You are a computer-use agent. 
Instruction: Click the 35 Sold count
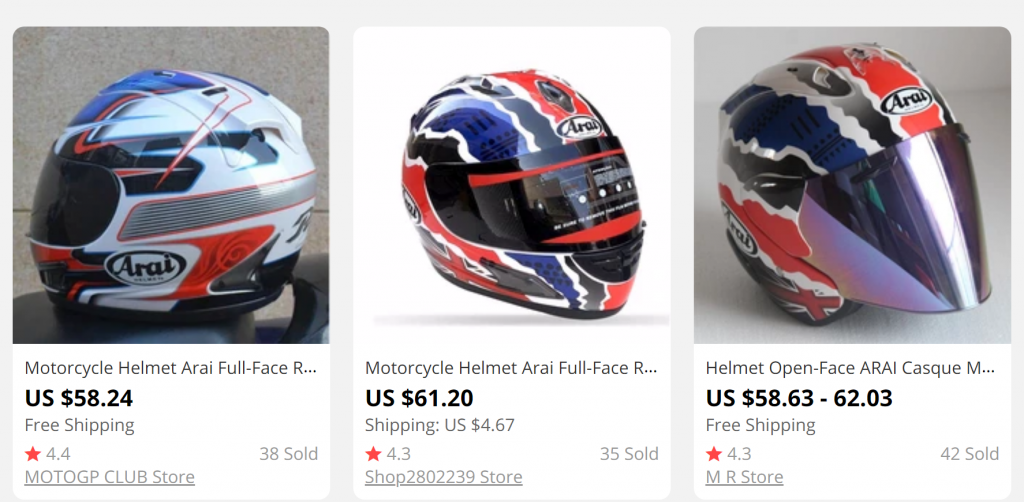[x=629, y=454]
